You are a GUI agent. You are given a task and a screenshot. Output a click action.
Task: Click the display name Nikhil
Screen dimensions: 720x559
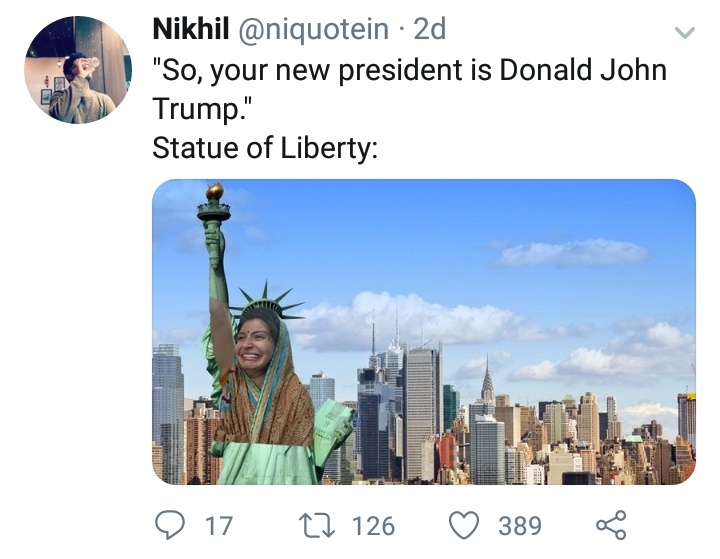coord(191,29)
